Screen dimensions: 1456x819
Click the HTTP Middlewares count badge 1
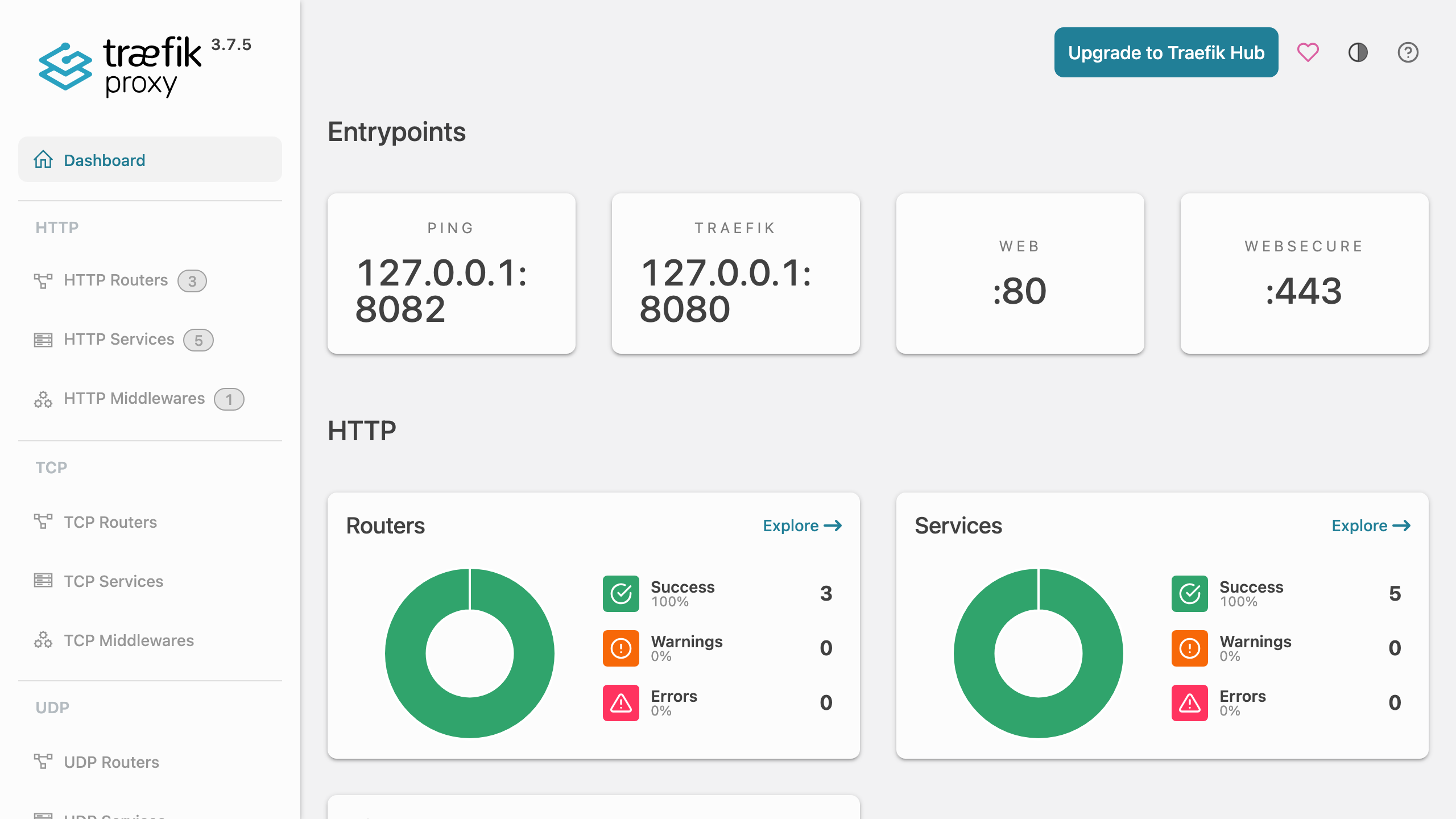click(229, 399)
